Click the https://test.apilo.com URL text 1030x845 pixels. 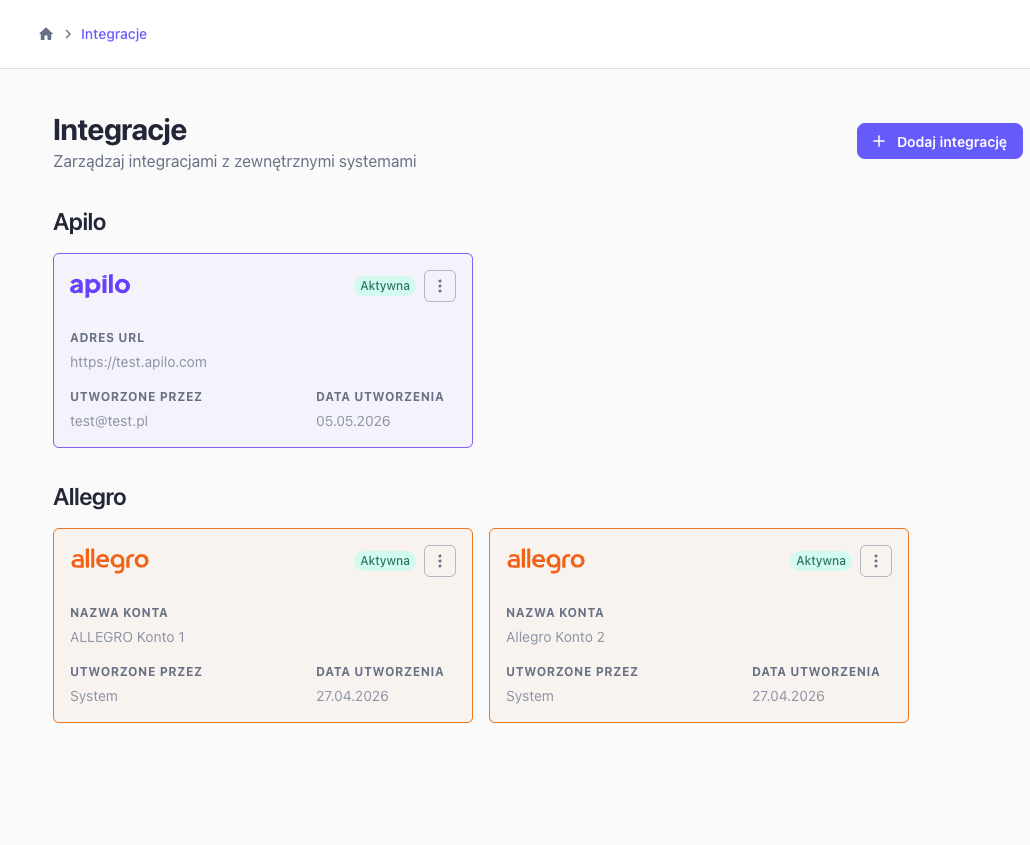coord(139,362)
